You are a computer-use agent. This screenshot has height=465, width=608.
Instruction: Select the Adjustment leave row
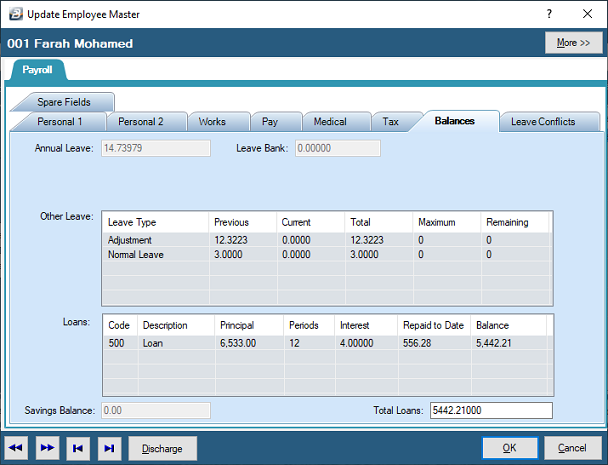(x=327, y=240)
